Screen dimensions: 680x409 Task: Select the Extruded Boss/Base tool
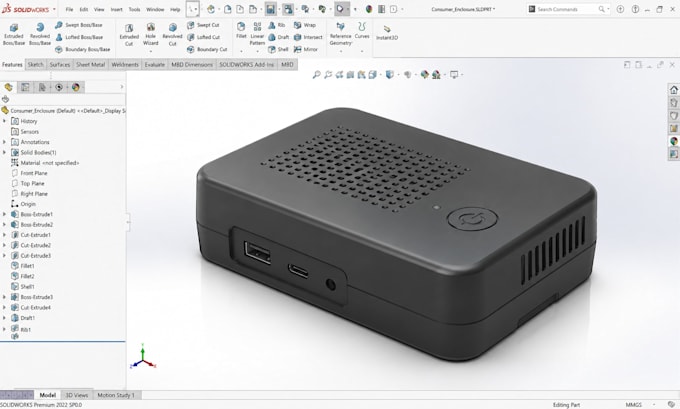(x=13, y=34)
